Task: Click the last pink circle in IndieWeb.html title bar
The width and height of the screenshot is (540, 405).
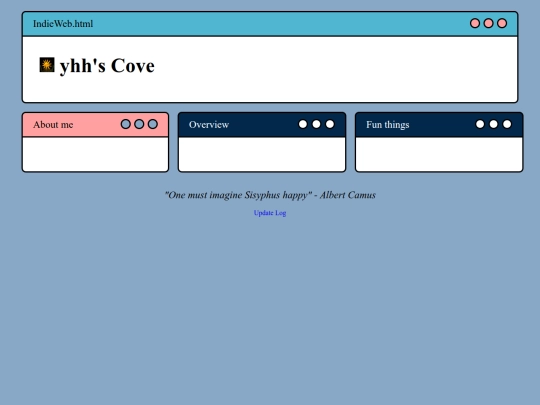Action: (502, 23)
